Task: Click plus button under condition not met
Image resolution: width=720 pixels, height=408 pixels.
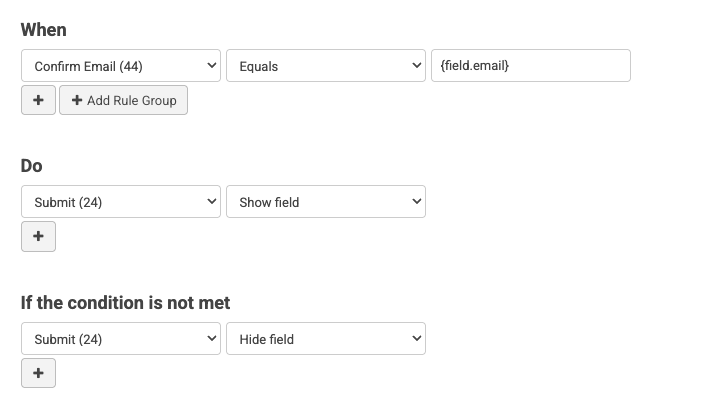Action: 38,373
